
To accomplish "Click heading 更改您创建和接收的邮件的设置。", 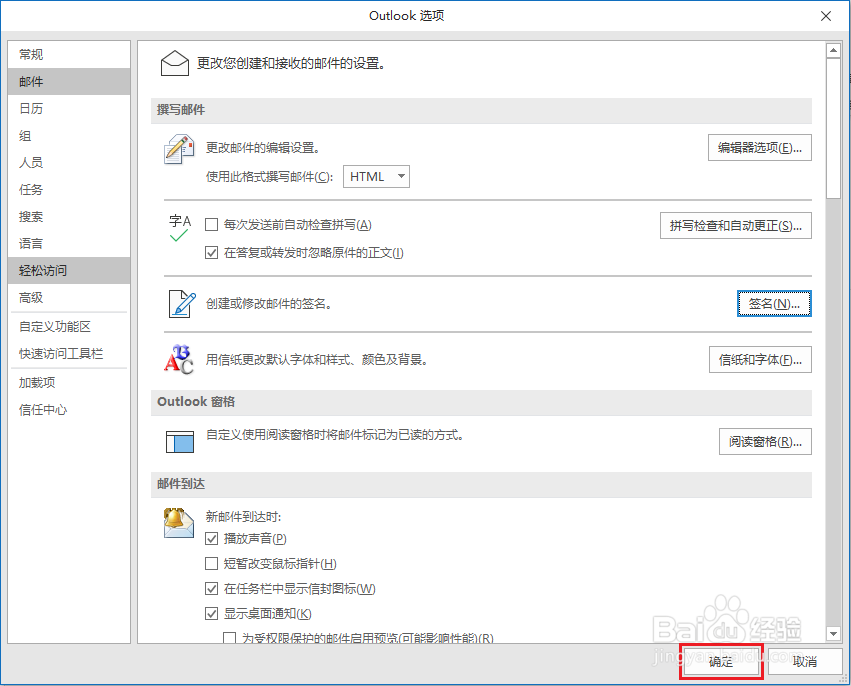I will (291, 63).
